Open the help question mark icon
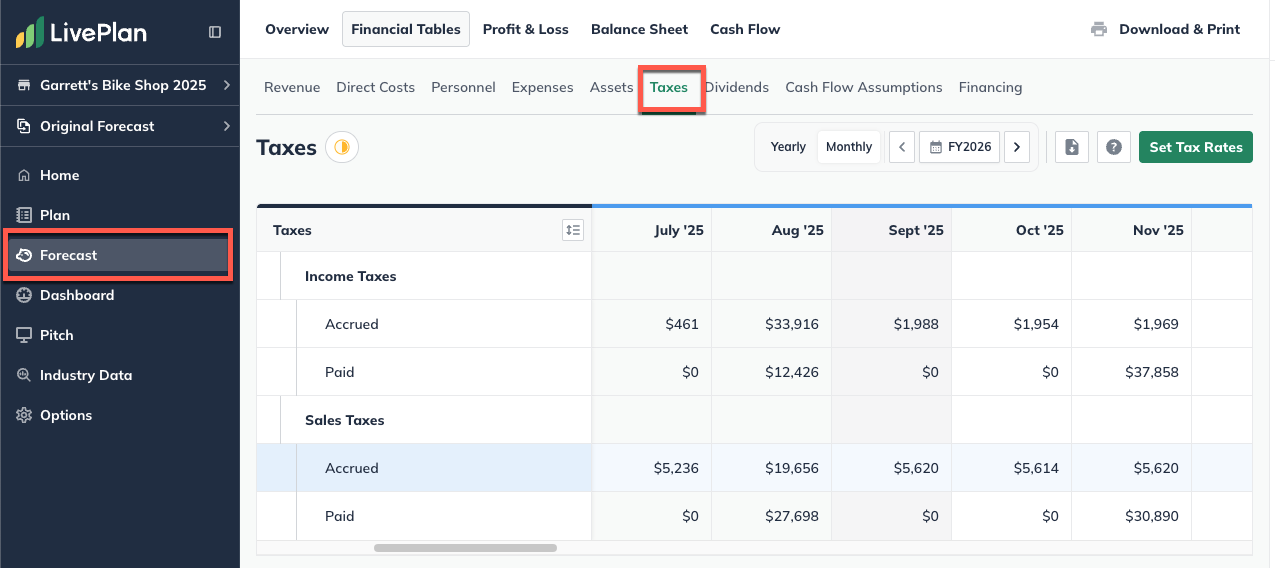Image resolution: width=1275 pixels, height=568 pixels. [1114, 147]
